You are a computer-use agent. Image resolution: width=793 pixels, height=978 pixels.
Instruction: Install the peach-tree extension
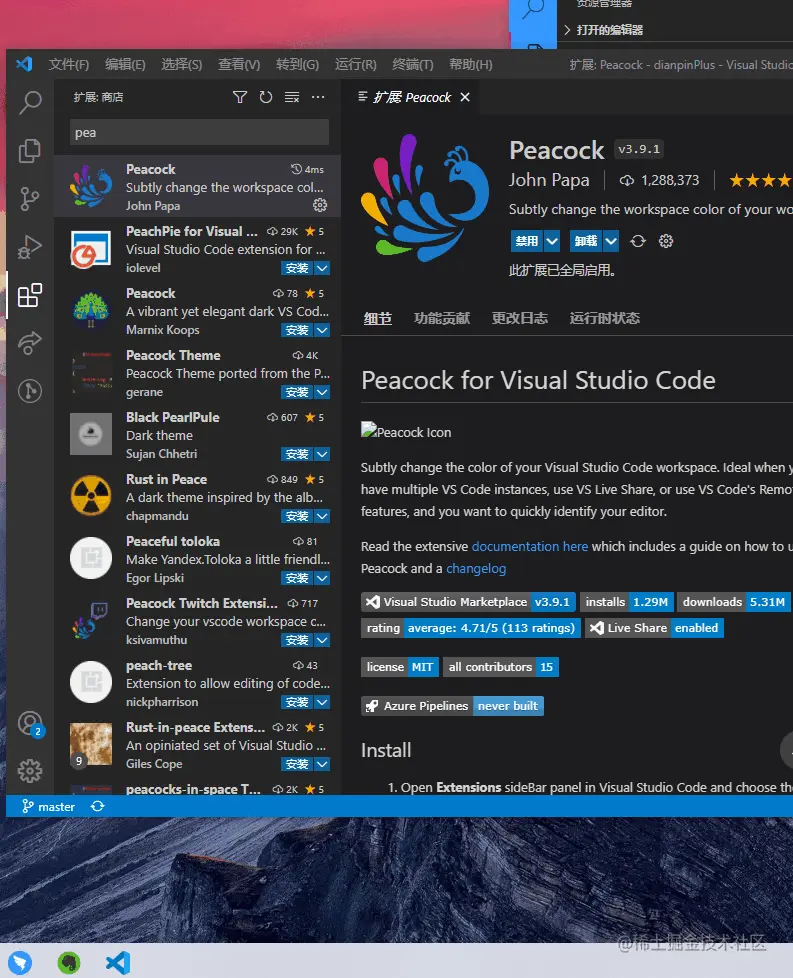297,702
